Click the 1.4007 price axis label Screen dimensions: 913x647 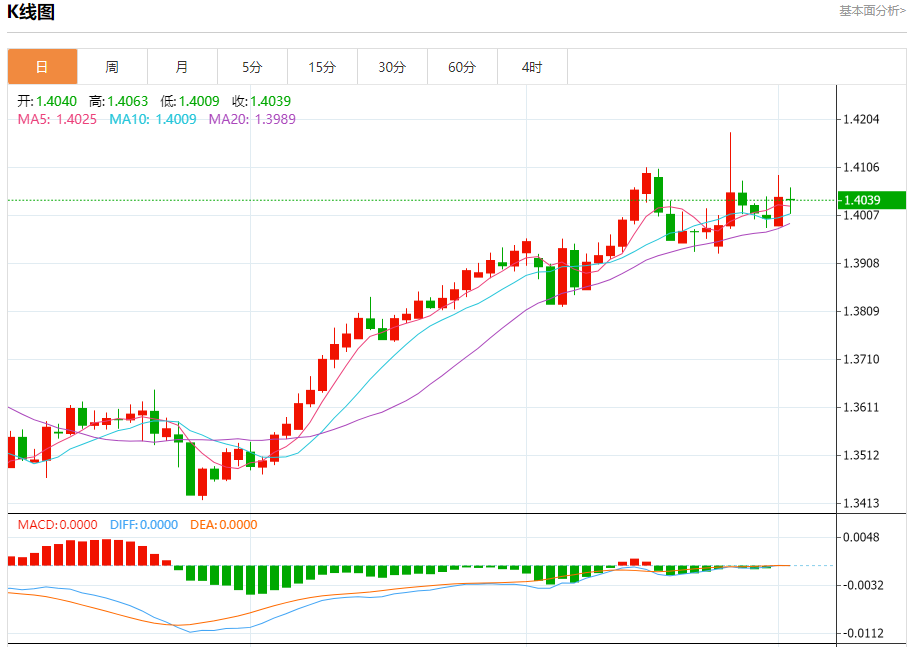click(861, 215)
